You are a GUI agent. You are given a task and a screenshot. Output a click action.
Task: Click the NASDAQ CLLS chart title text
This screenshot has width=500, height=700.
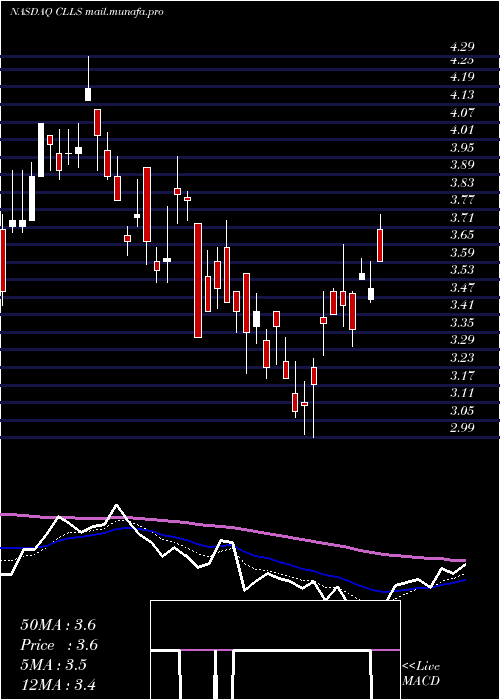tap(87, 12)
